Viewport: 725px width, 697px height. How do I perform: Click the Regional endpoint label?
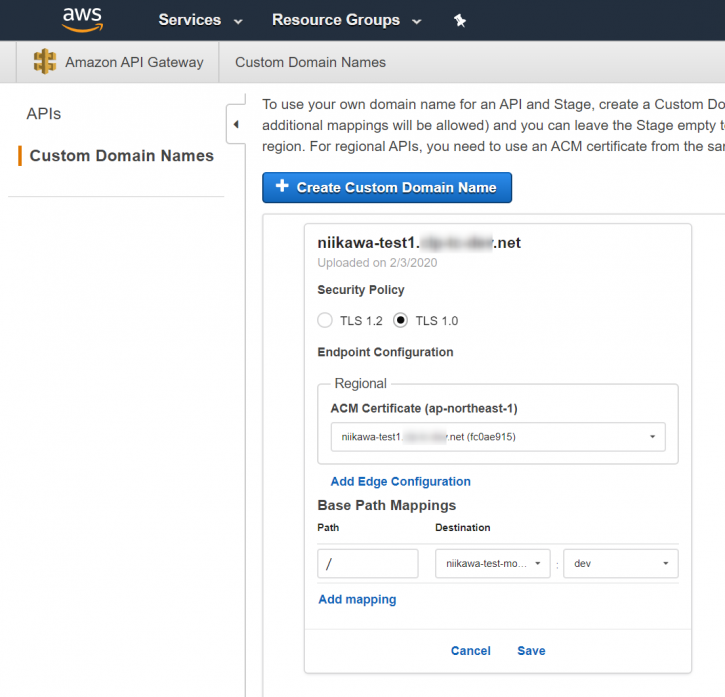[360, 383]
